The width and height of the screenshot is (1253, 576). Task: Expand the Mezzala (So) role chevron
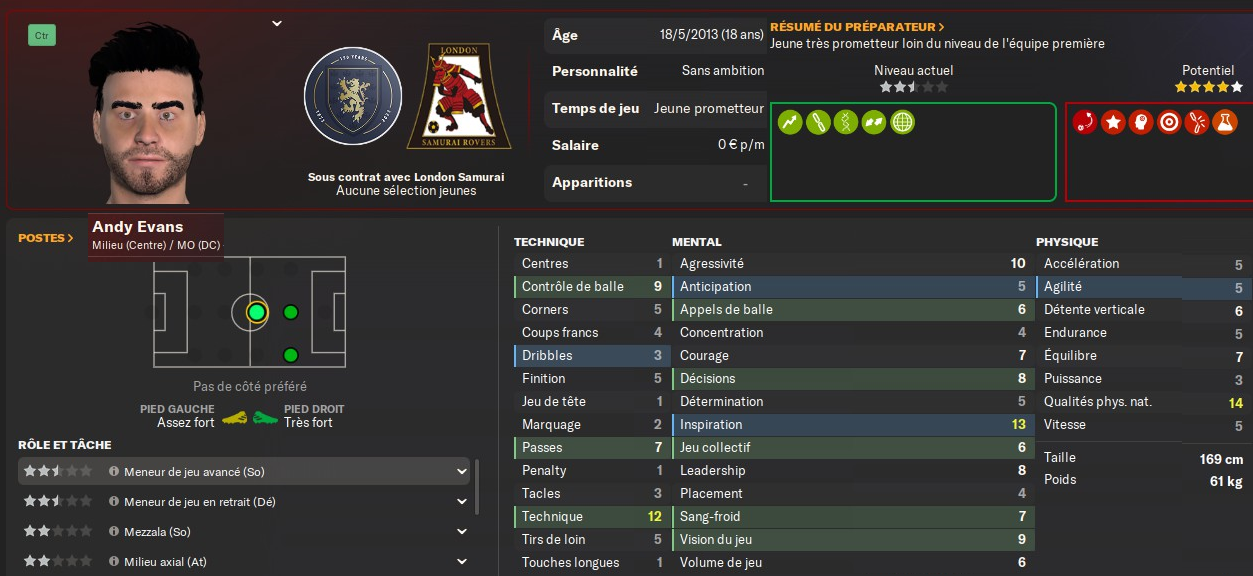pyautogui.click(x=462, y=532)
